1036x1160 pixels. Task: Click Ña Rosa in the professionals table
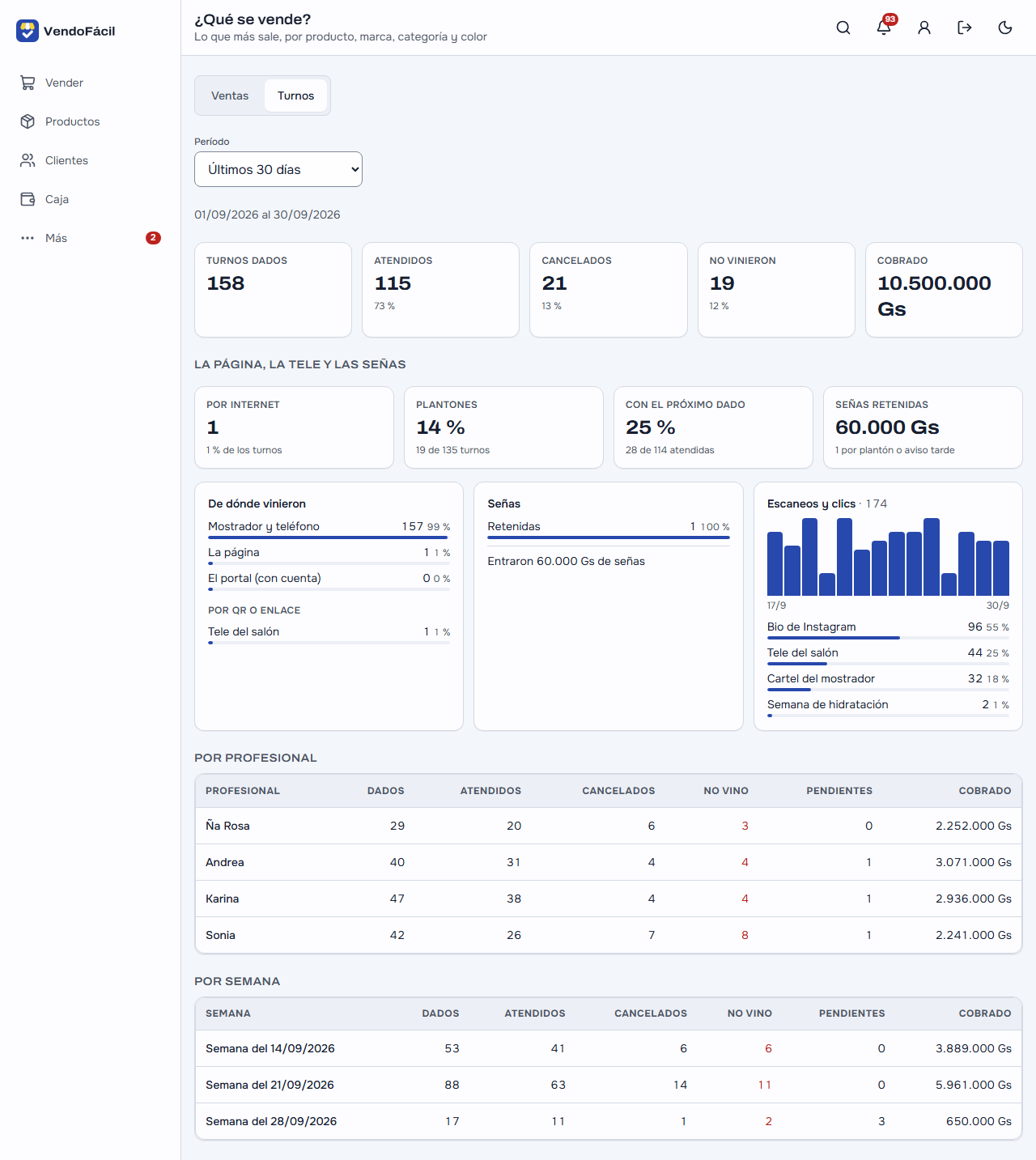227,826
